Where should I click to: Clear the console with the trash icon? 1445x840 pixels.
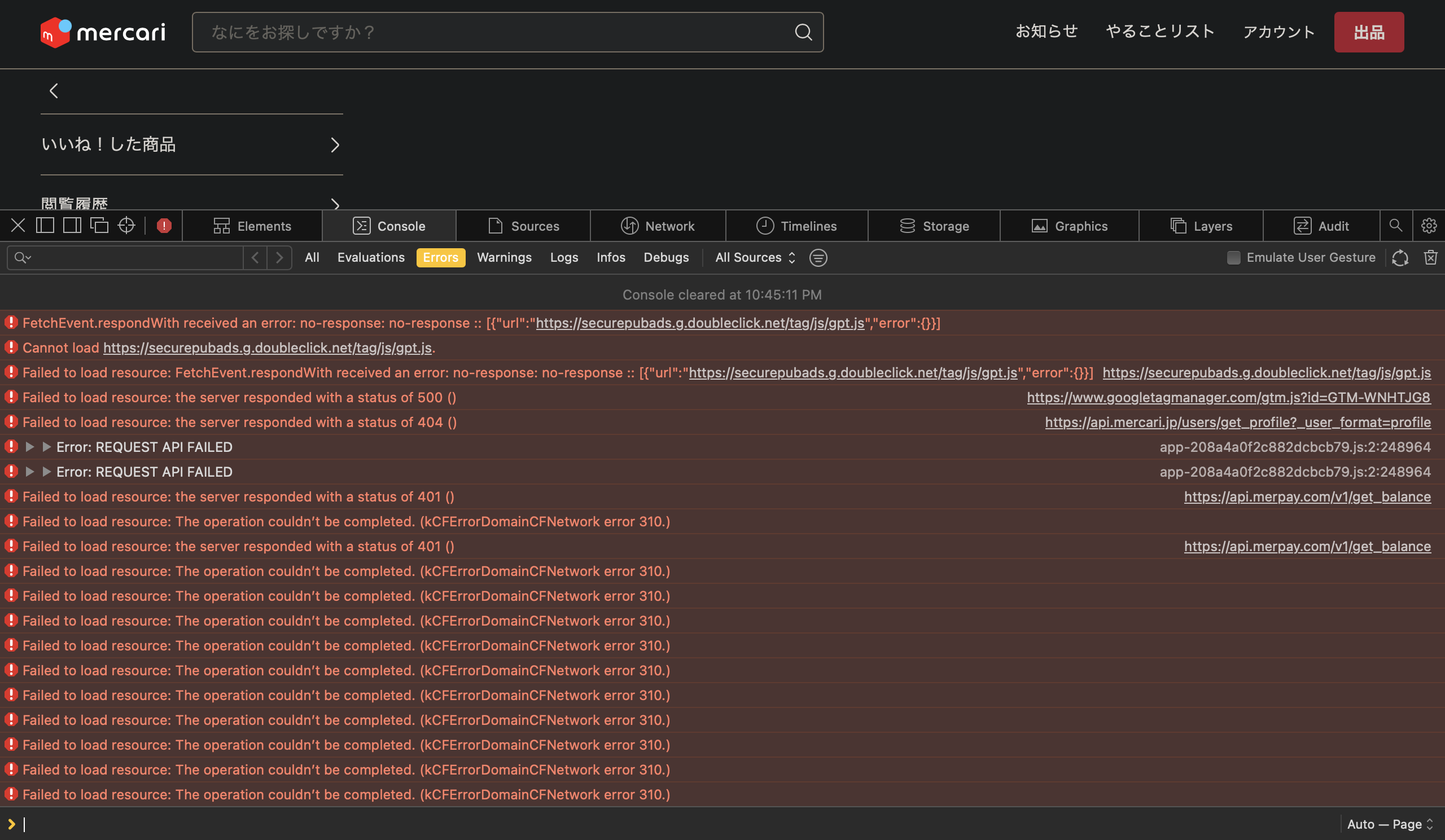[1431, 257]
